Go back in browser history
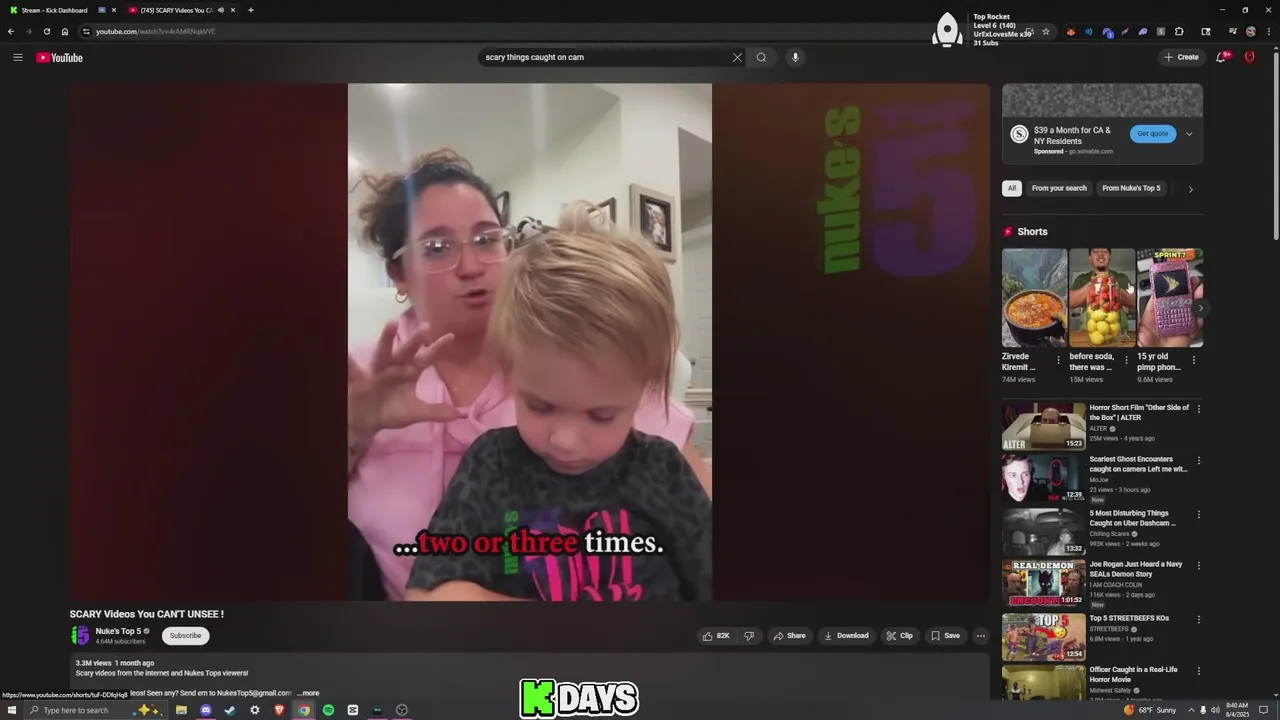 (11, 31)
